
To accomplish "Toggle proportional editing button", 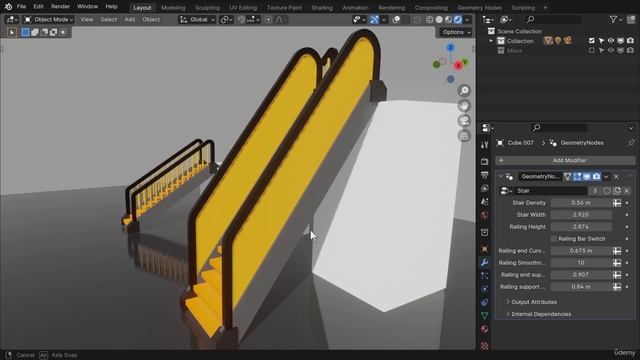I will [269, 20].
